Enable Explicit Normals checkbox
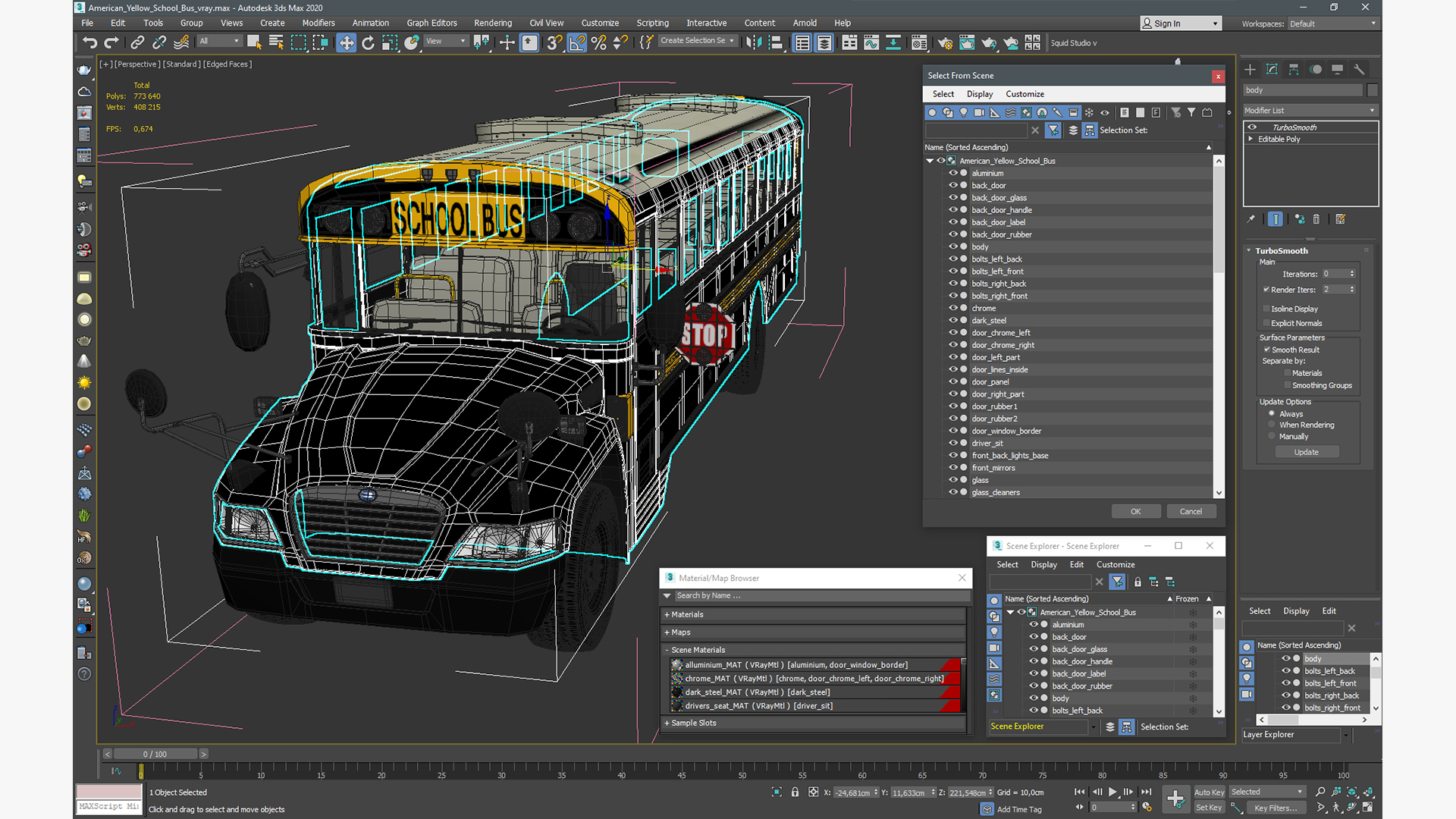1456x819 pixels. tap(1266, 323)
